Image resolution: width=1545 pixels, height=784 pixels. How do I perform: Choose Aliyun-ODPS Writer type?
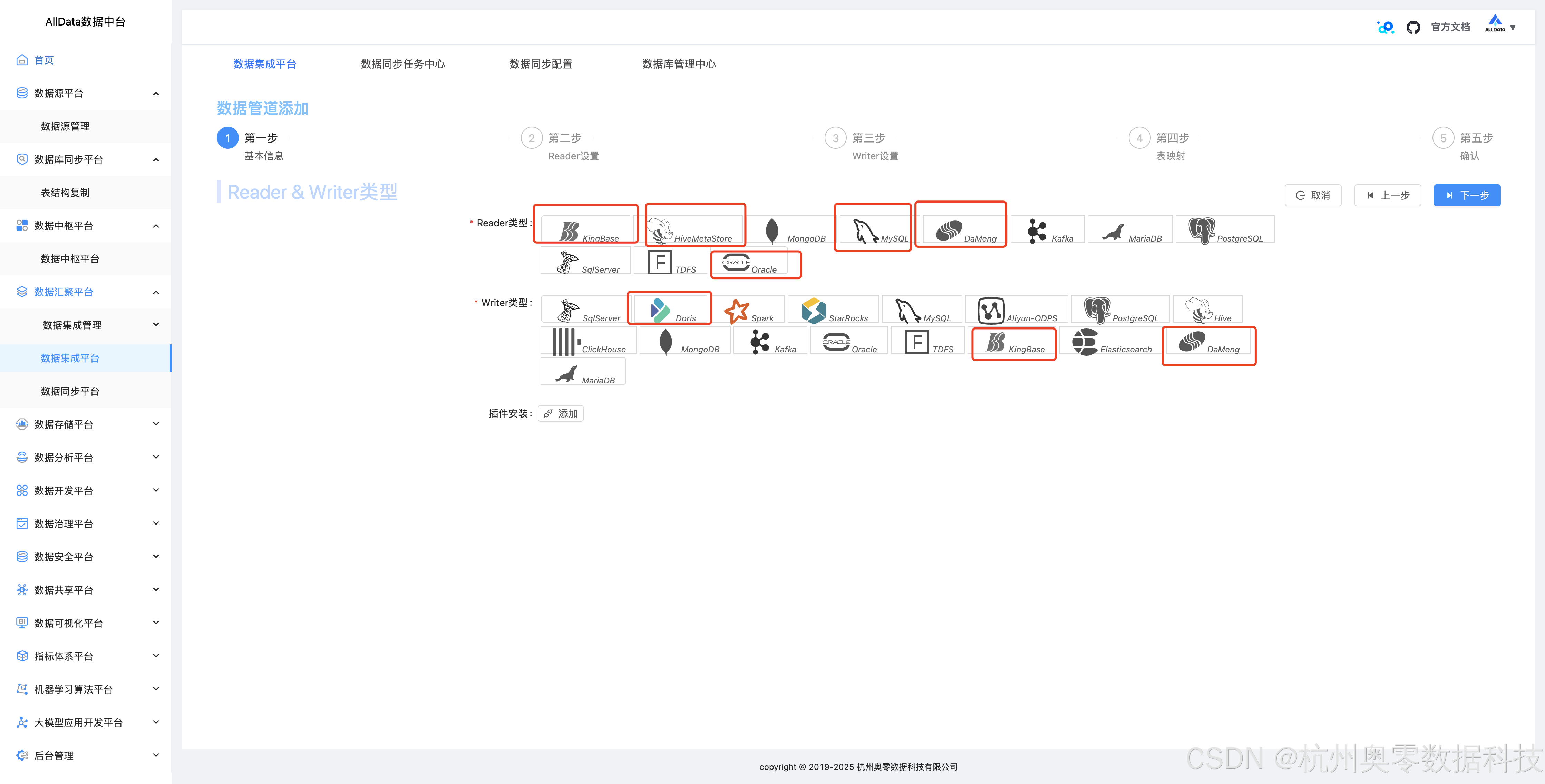click(x=1017, y=309)
